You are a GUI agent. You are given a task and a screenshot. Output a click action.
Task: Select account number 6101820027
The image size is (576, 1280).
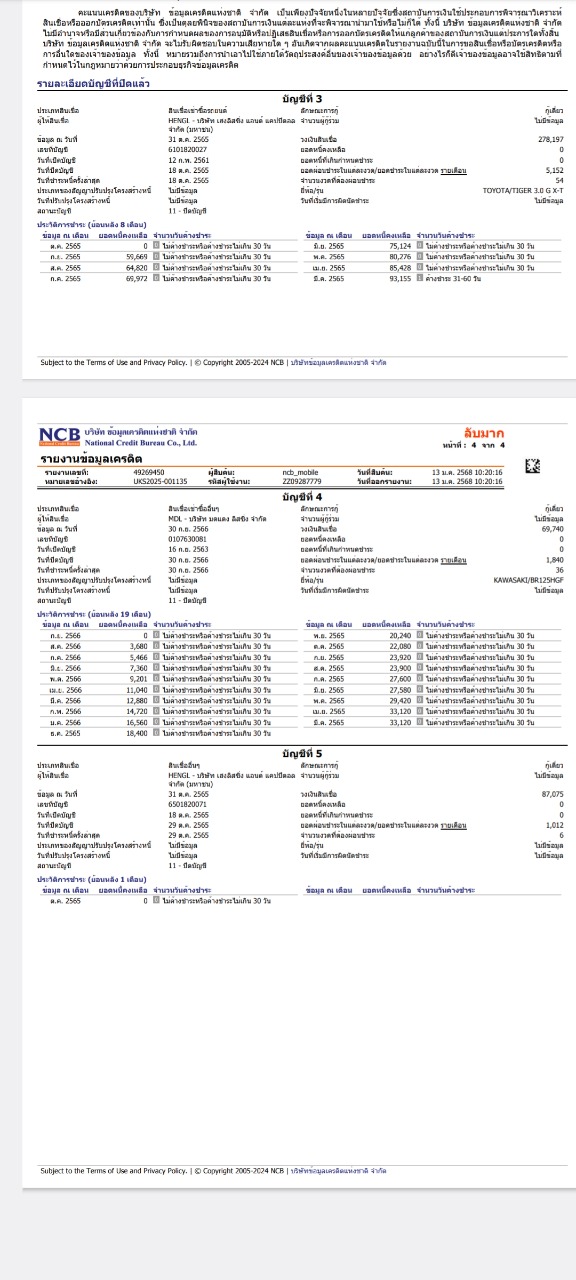(188, 149)
